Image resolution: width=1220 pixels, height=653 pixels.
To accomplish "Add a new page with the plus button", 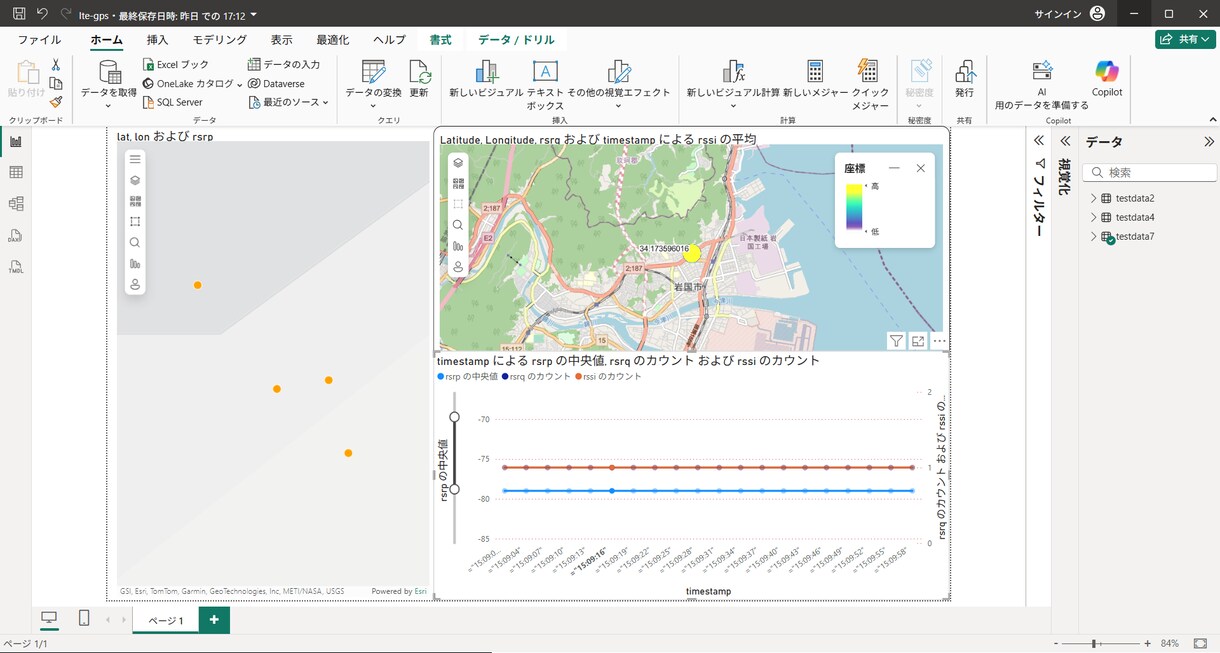I will tap(214, 619).
